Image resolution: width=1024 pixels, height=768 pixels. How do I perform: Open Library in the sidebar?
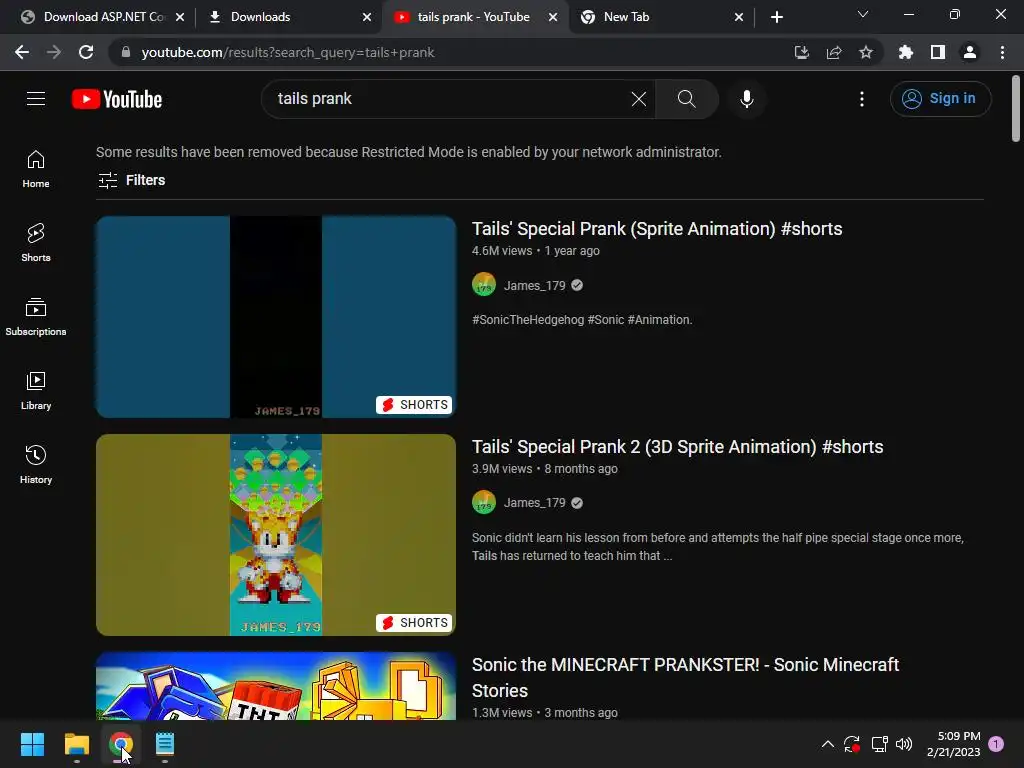(36, 391)
